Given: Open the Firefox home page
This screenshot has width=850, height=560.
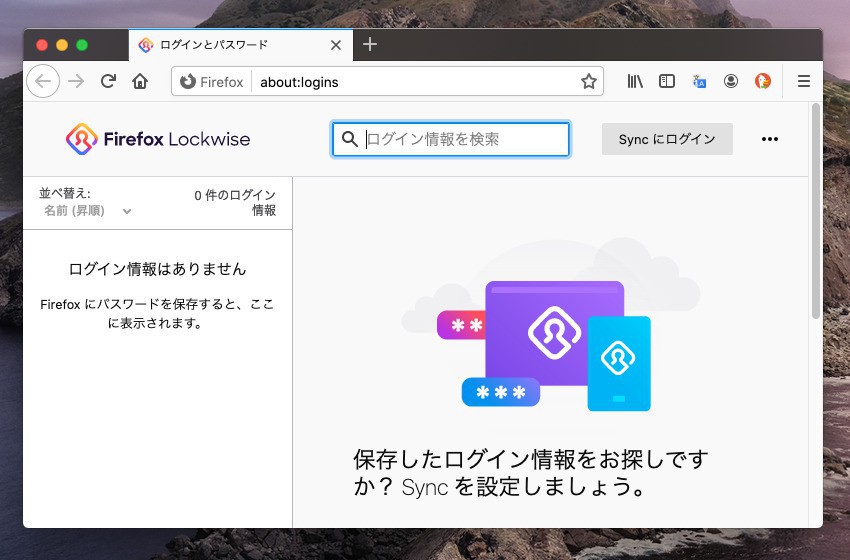Looking at the screenshot, I should (x=140, y=81).
